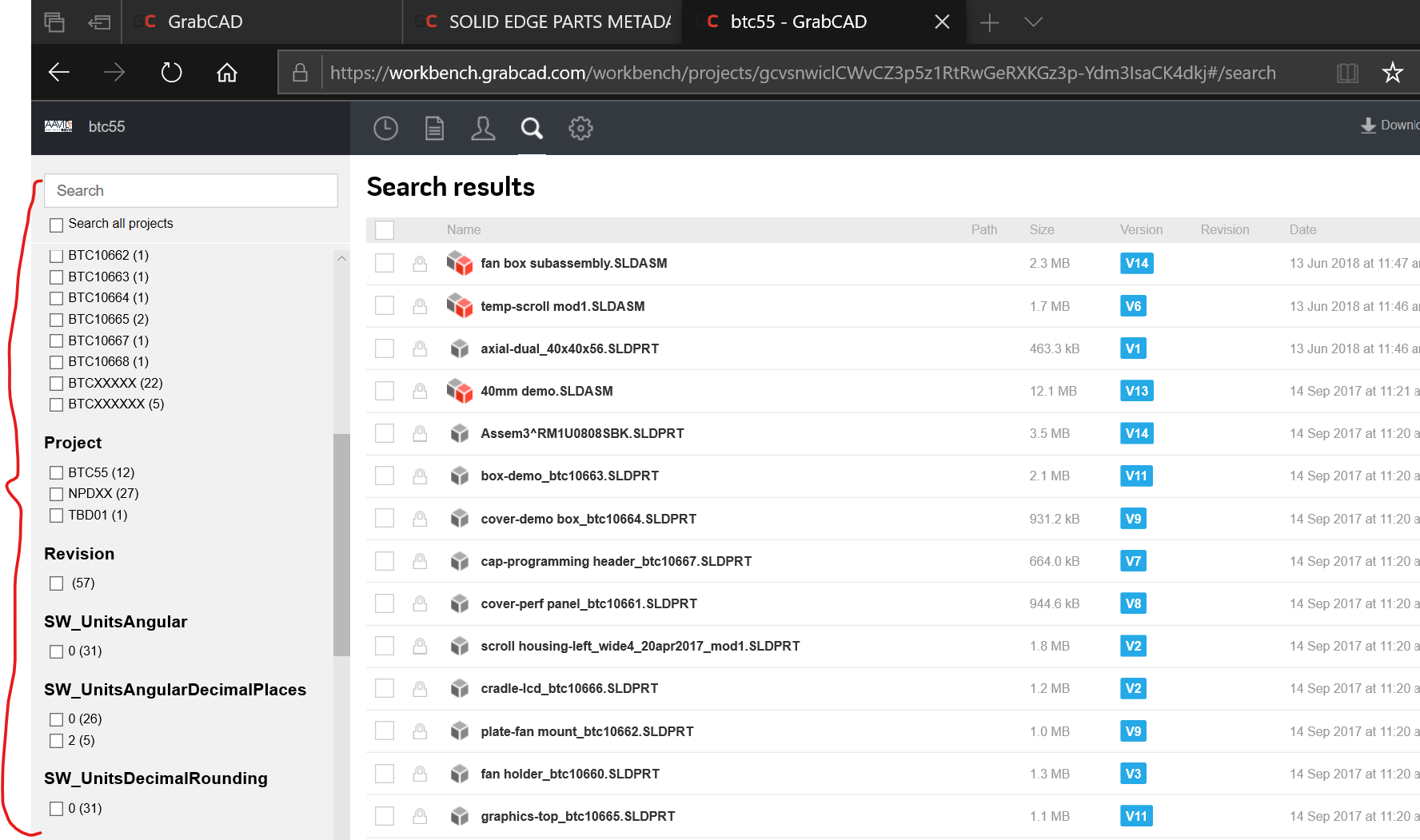Click lock icon for fan box subassembly
1420x840 pixels.
(x=420, y=263)
